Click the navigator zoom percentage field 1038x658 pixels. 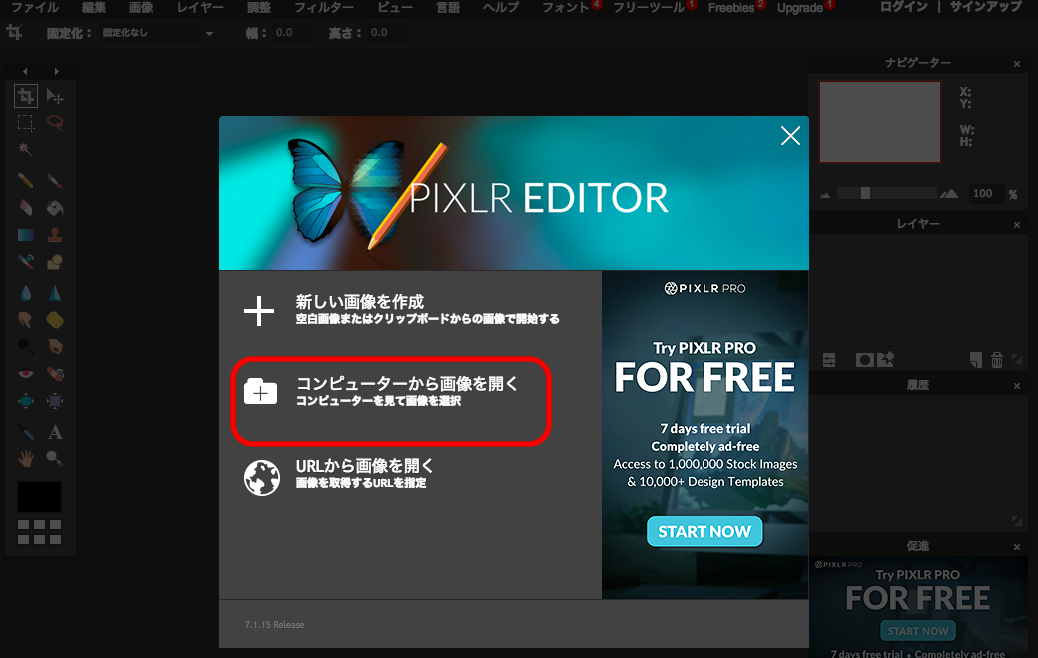coord(984,193)
